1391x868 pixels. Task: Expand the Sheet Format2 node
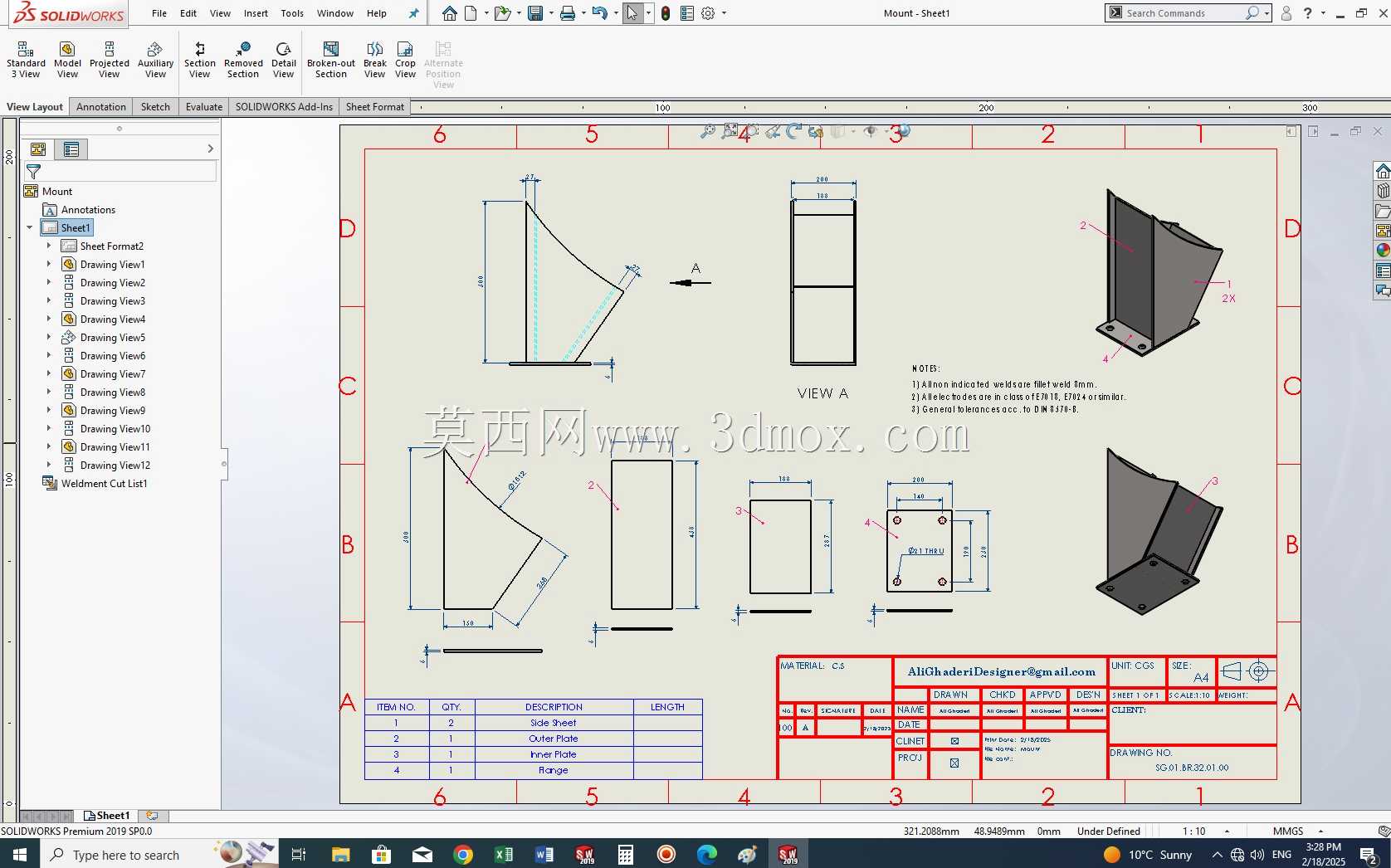coord(48,246)
